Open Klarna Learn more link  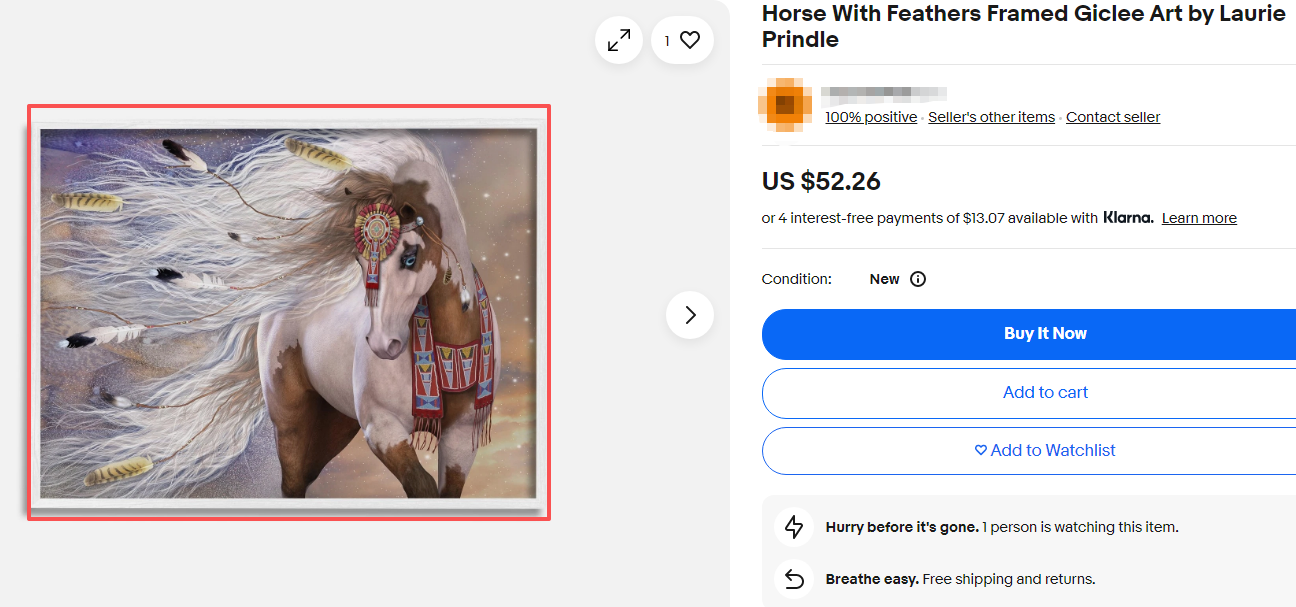(x=1199, y=218)
